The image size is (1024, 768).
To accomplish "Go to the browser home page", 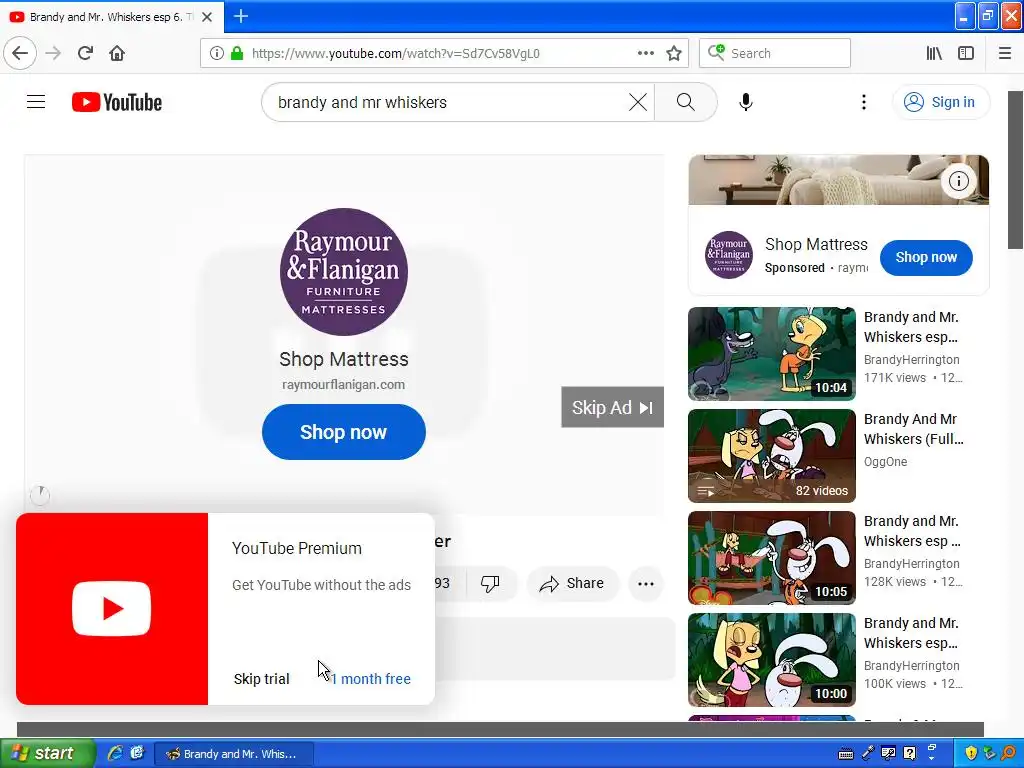I will [117, 53].
